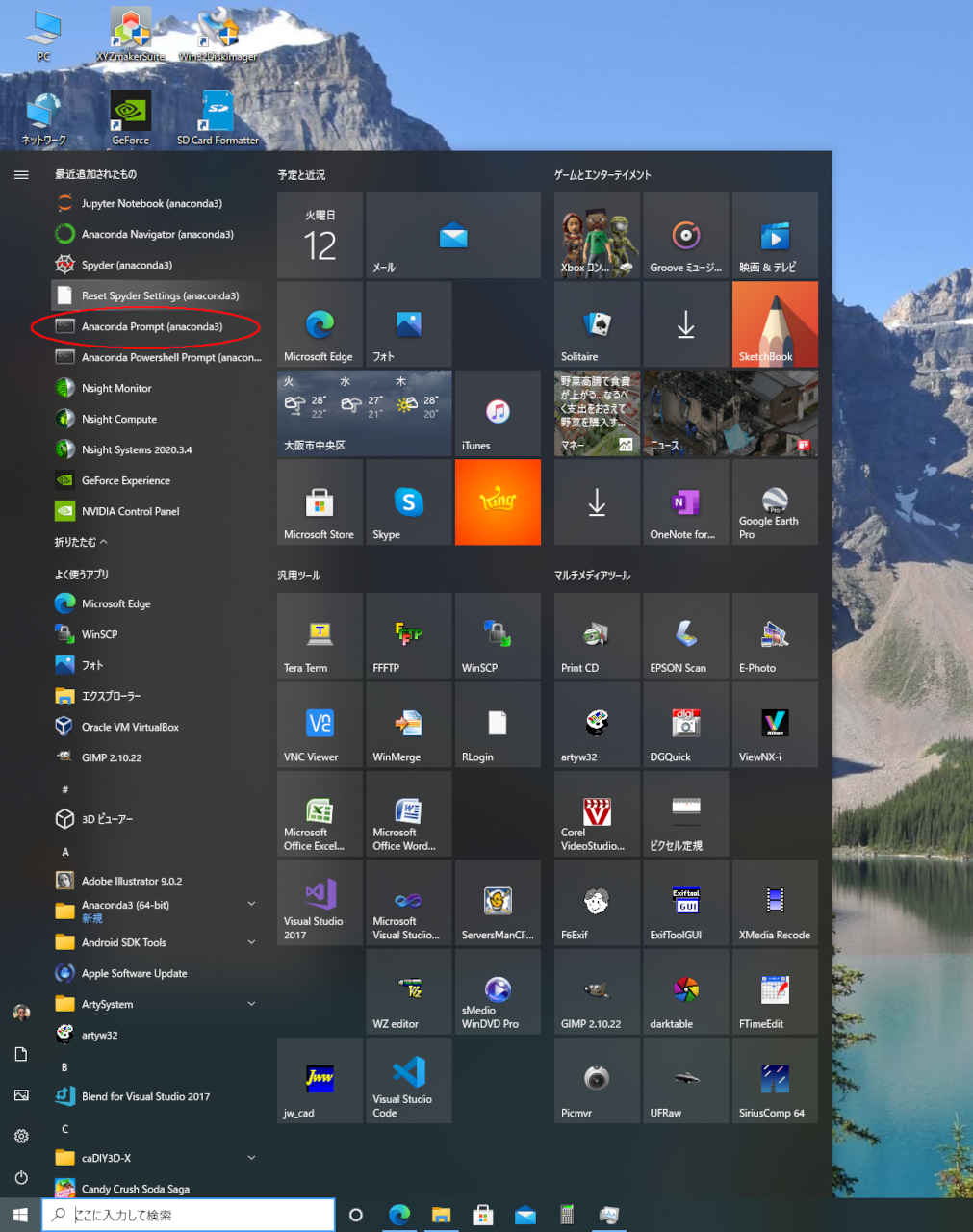Image resolution: width=973 pixels, height=1232 pixels.
Task: Launch the DGQuick tile
Action: 686,725
